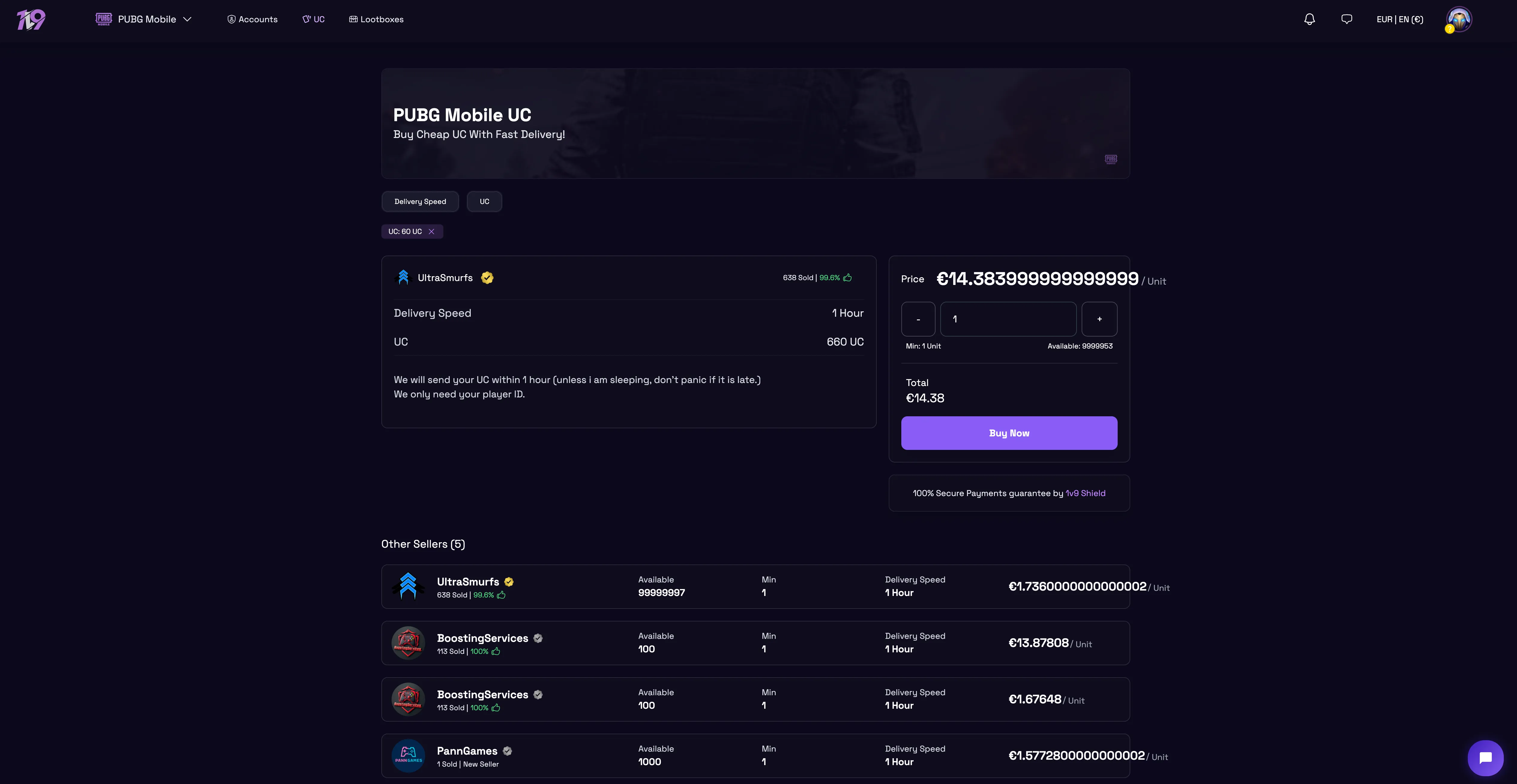Open the user profile avatar
This screenshot has height=784, width=1517.
(x=1459, y=19)
